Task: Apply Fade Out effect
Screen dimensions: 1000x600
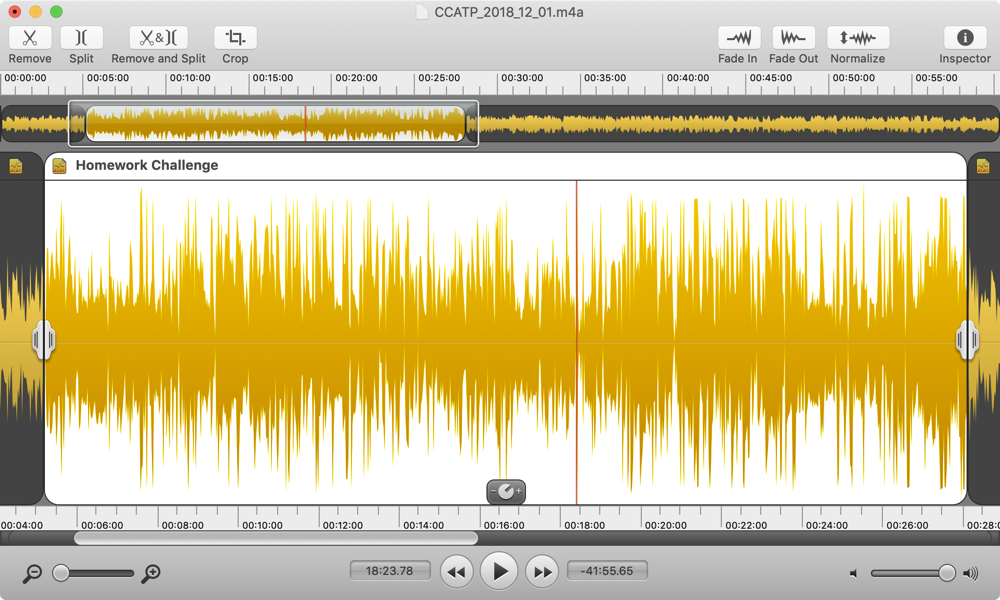Action: tap(793, 38)
